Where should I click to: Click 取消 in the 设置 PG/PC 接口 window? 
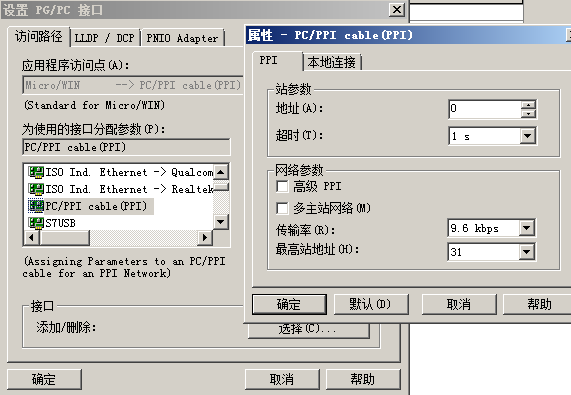[x=282, y=379]
